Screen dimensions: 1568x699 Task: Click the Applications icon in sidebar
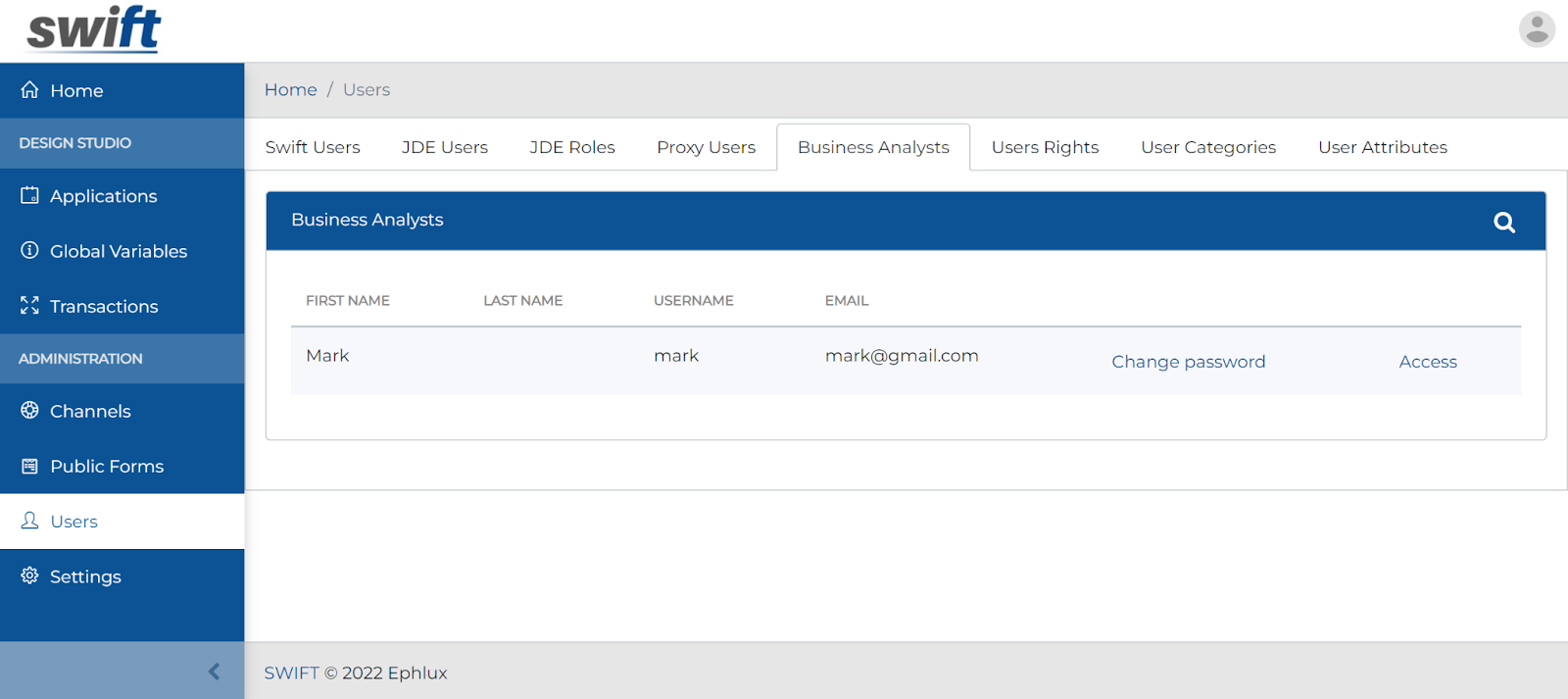click(29, 195)
